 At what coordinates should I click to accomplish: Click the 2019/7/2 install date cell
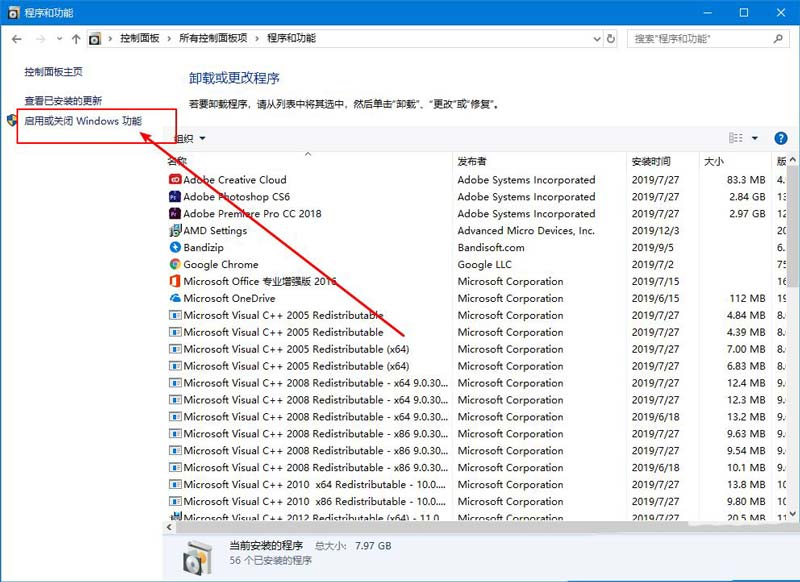653,264
